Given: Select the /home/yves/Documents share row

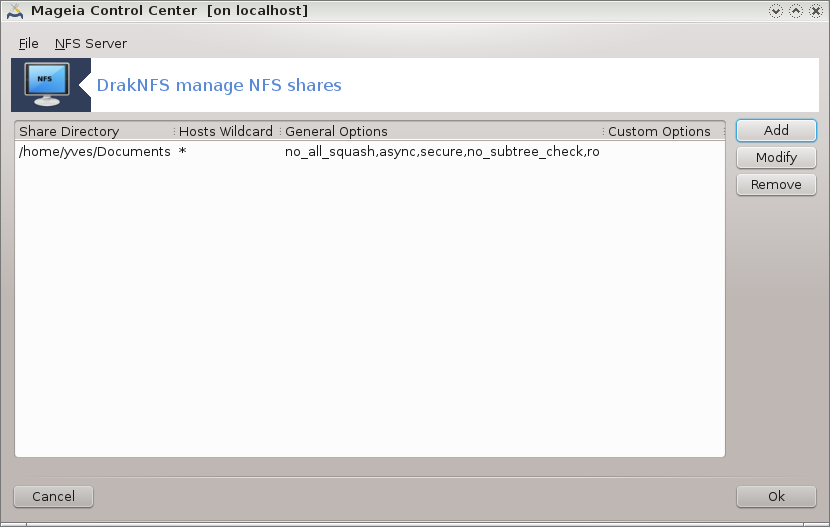Looking at the screenshot, I should pyautogui.click(x=95, y=152).
